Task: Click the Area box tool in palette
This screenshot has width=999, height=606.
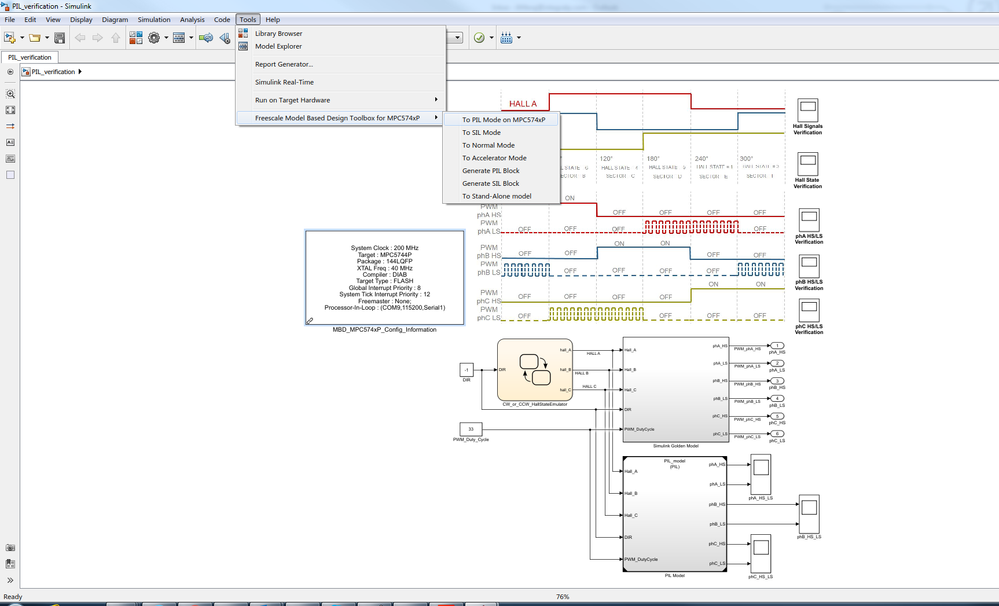Action: [10, 175]
